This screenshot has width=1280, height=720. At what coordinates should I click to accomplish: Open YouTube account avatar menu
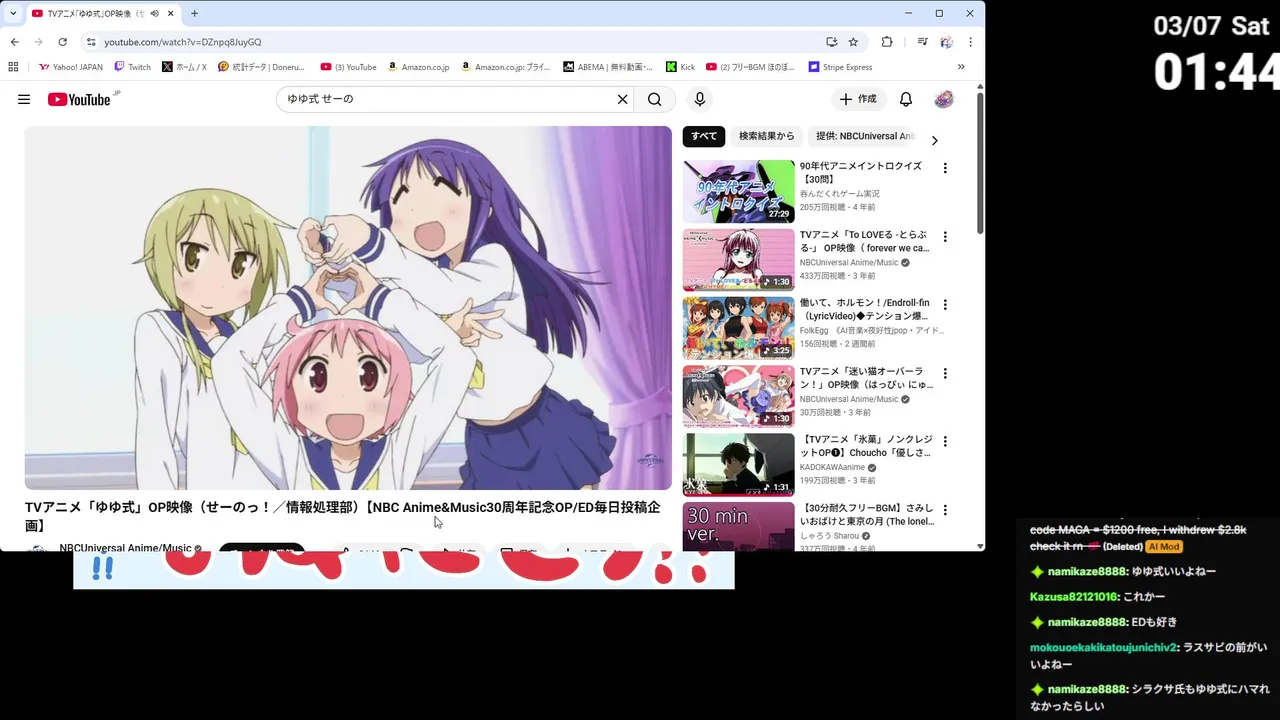(x=944, y=99)
